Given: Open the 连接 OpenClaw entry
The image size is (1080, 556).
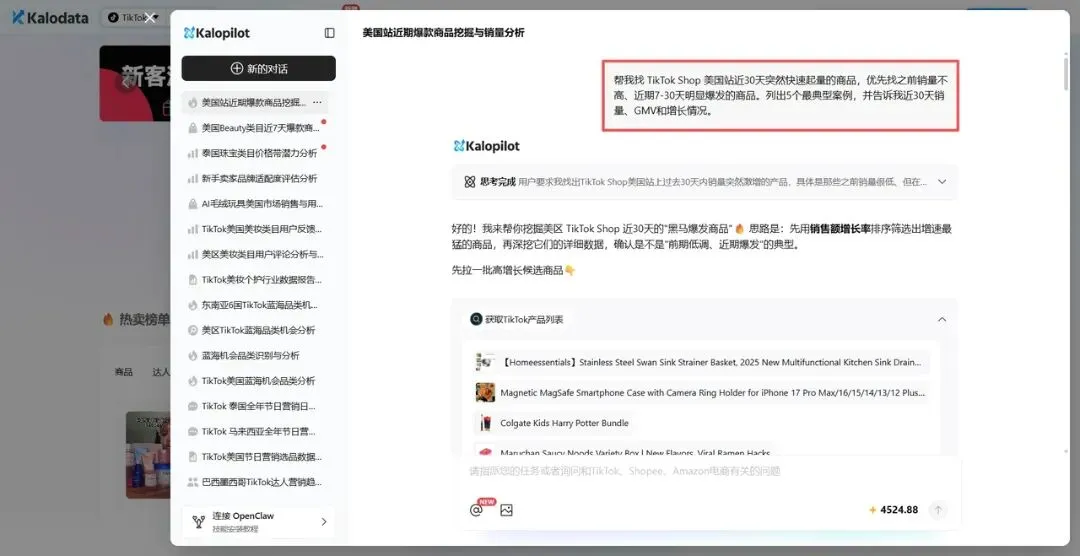Looking at the screenshot, I should (x=258, y=522).
